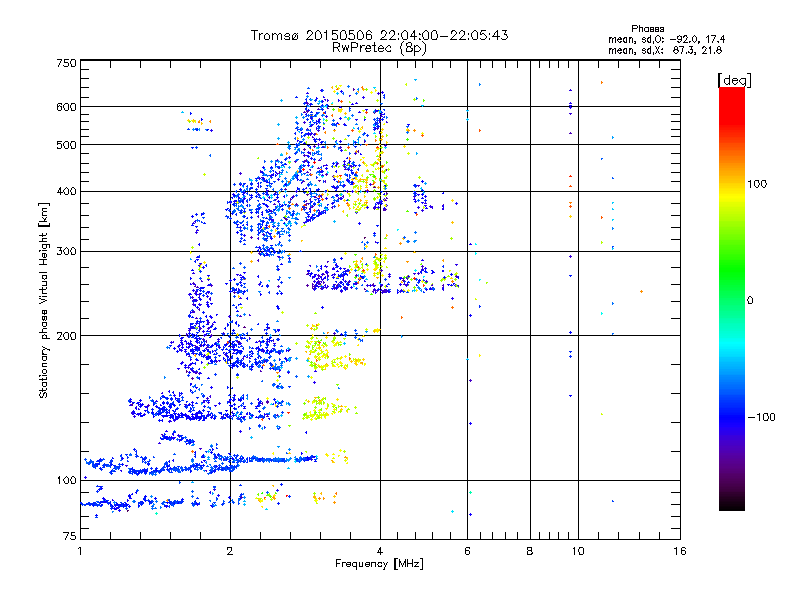Click the '300' y-axis tick label
This screenshot has height=600, width=800.
[x=66, y=252]
